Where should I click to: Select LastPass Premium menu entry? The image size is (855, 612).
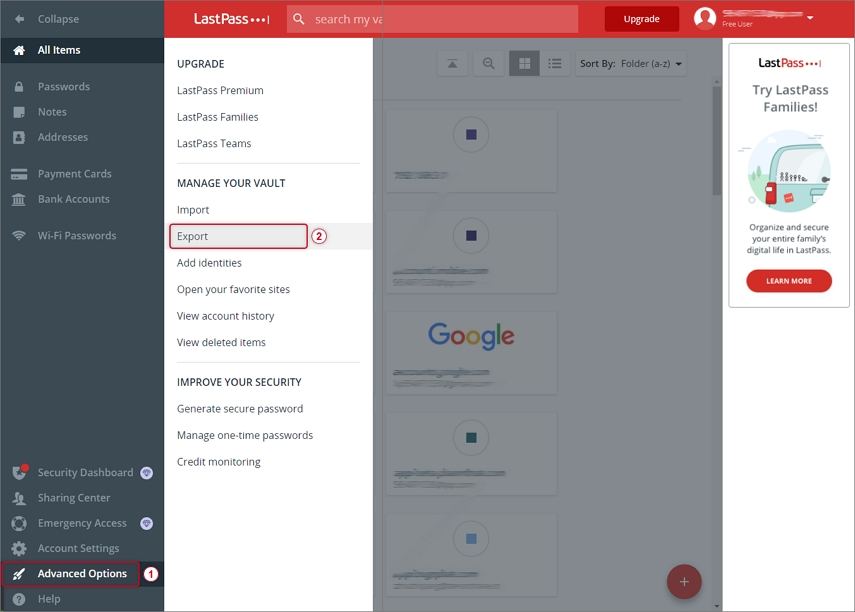(x=220, y=91)
